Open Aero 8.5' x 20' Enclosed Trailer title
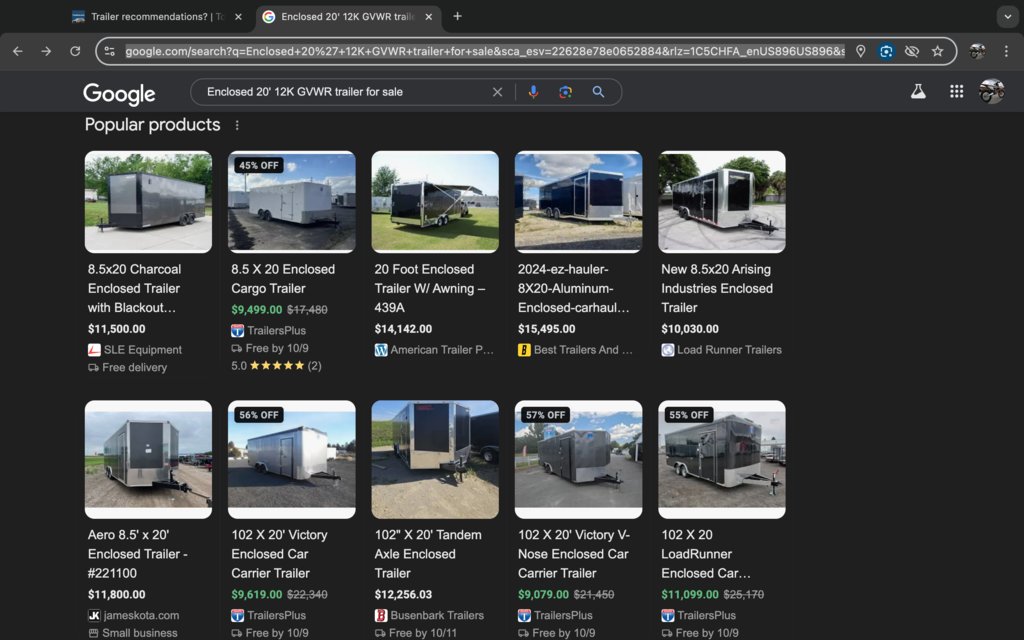The width and height of the screenshot is (1024, 640). coord(138,554)
